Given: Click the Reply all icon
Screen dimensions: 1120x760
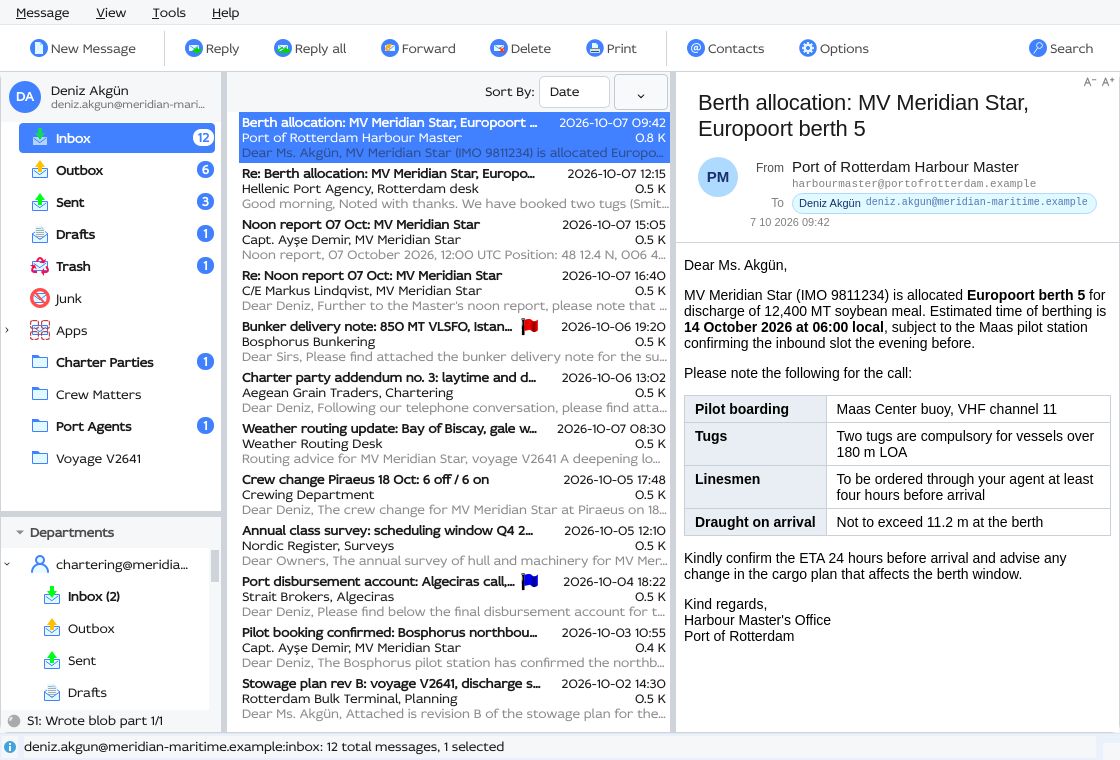Looking at the screenshot, I should pos(283,48).
